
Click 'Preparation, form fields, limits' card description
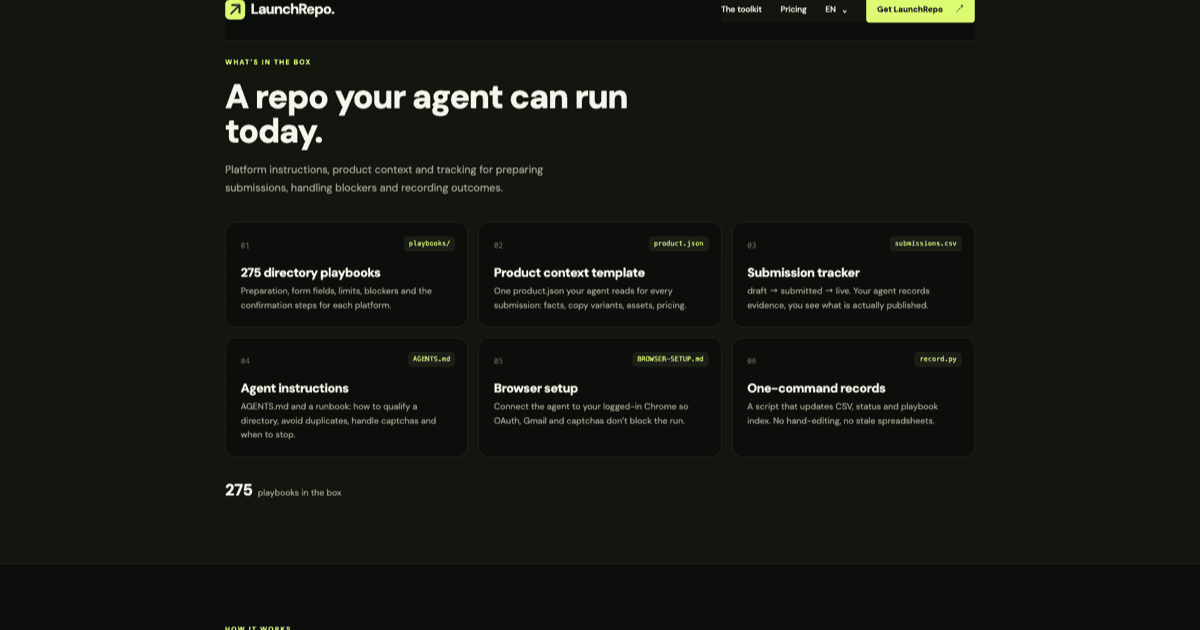tap(337, 298)
